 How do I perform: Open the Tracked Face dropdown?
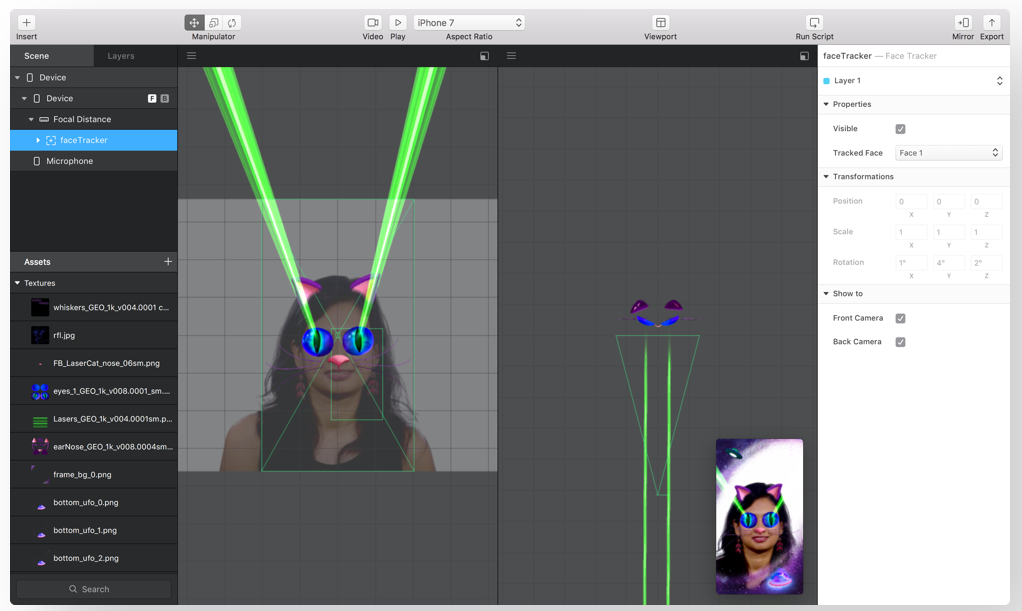(947, 153)
